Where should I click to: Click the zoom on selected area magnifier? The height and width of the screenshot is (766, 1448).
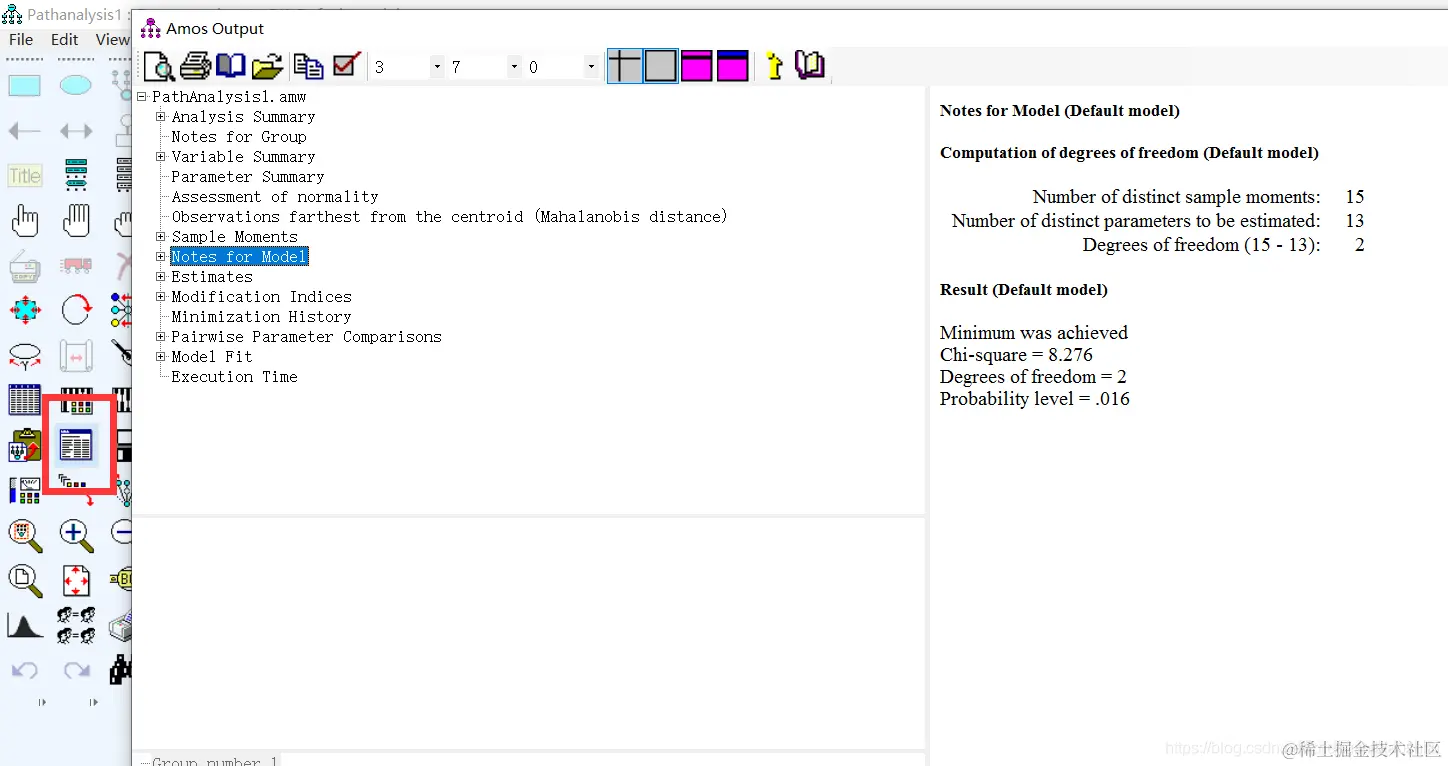click(25, 535)
